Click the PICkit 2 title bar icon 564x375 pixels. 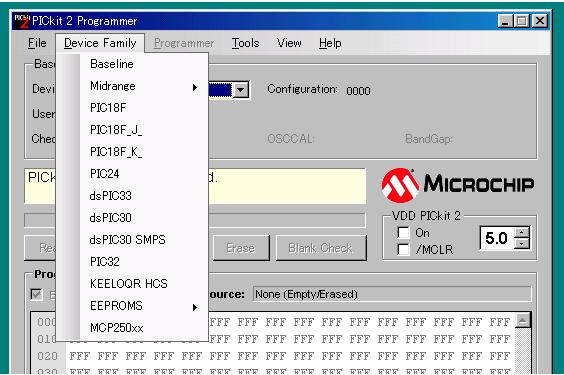coord(21,21)
